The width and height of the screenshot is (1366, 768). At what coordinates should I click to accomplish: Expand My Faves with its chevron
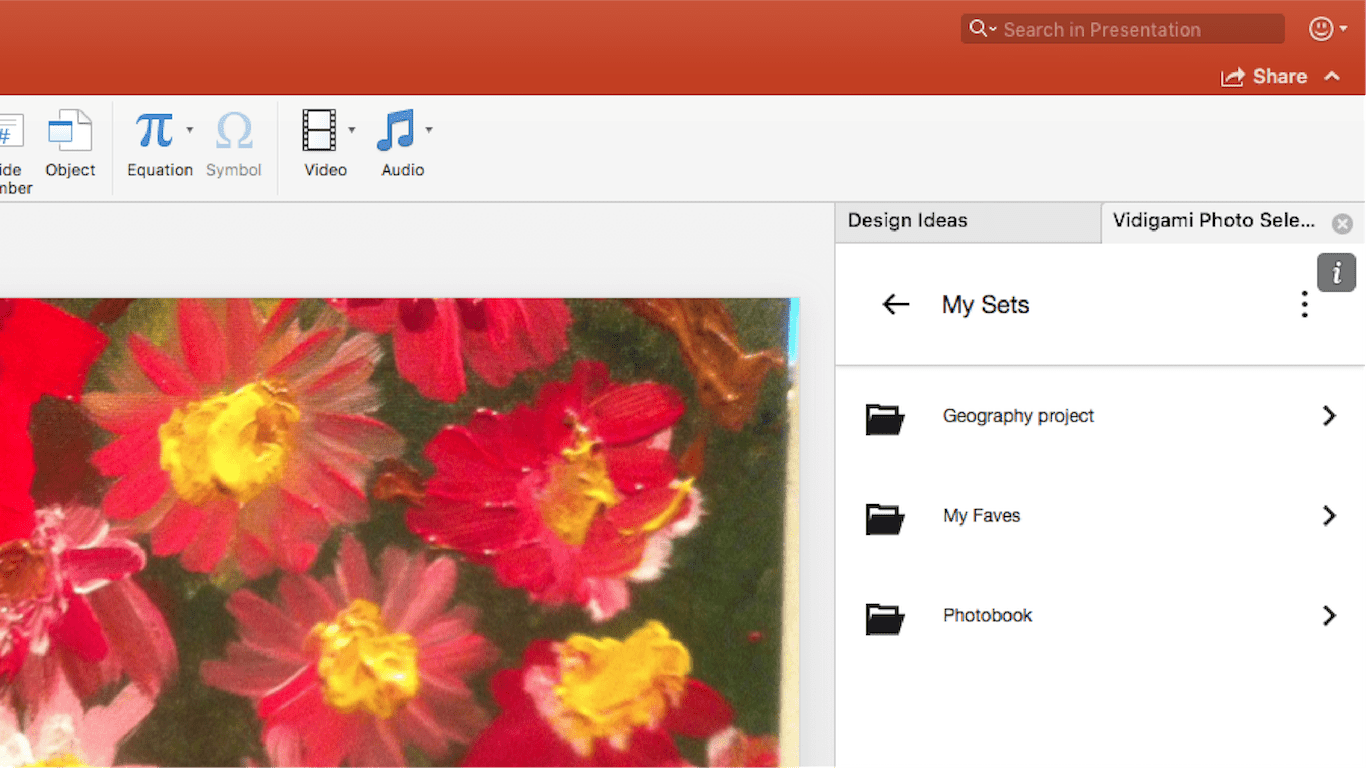[x=1329, y=516]
